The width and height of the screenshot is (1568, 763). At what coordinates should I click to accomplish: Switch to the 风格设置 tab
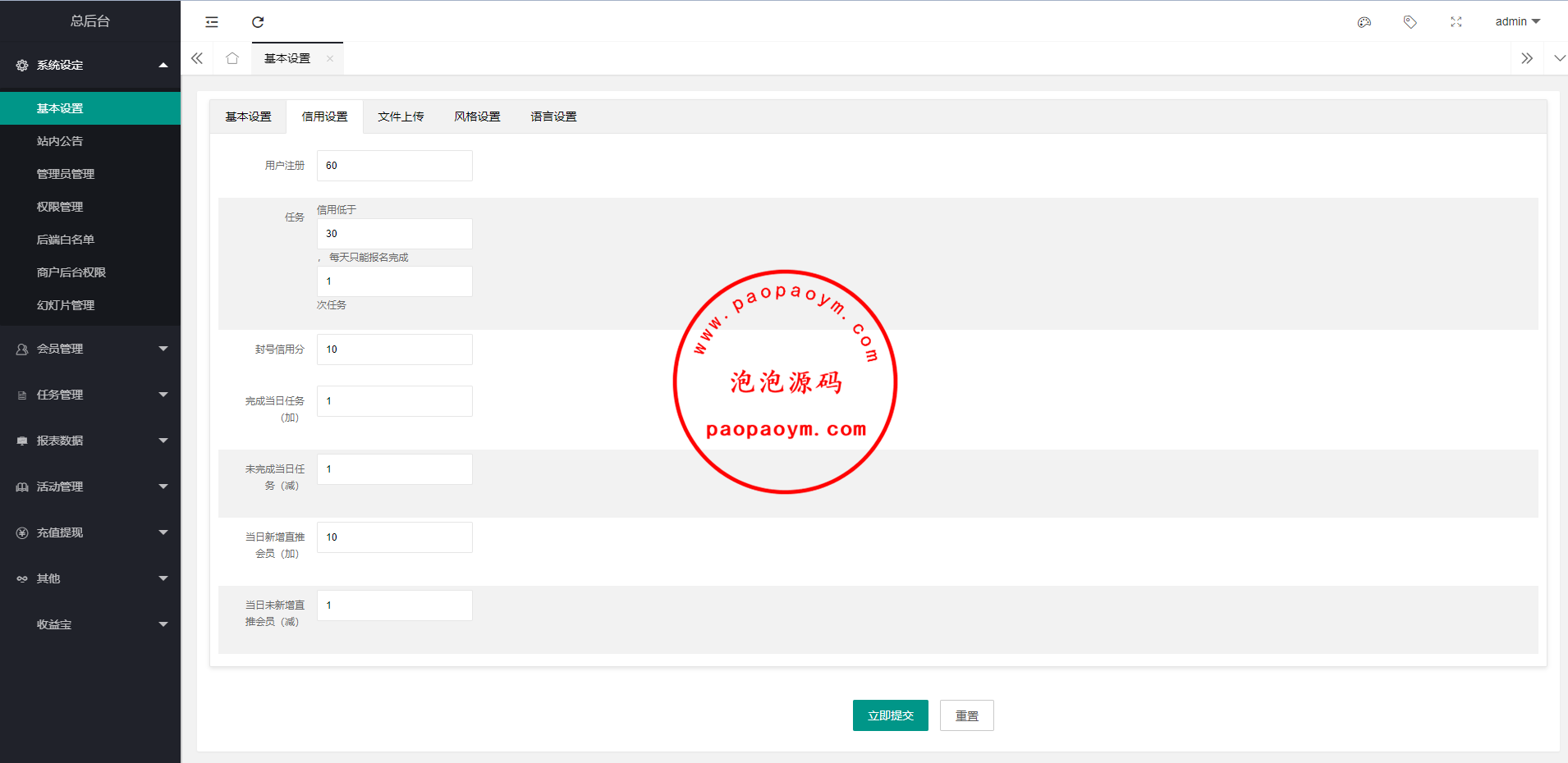pos(477,117)
